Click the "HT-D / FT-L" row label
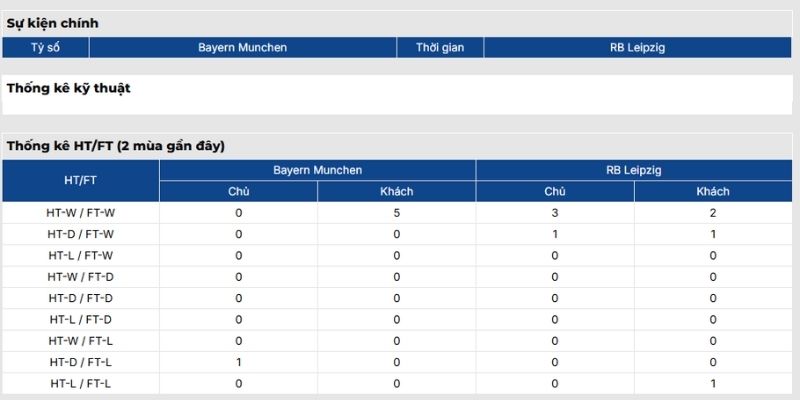 pos(80,362)
